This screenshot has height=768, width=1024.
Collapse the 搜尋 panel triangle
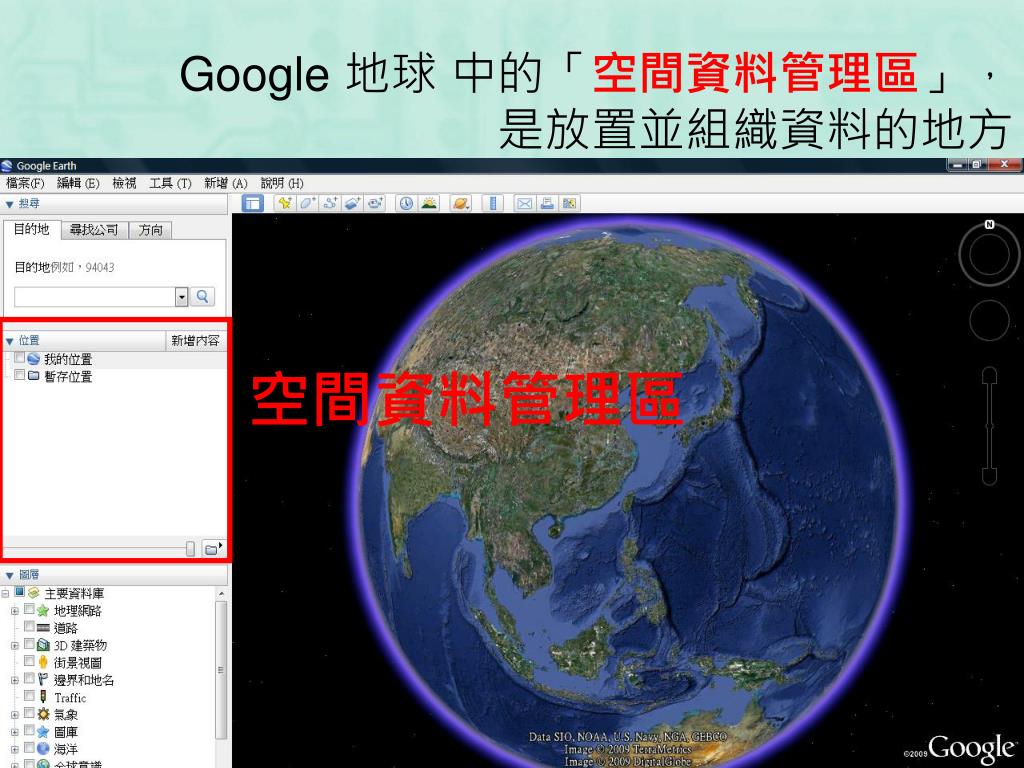[x=9, y=204]
